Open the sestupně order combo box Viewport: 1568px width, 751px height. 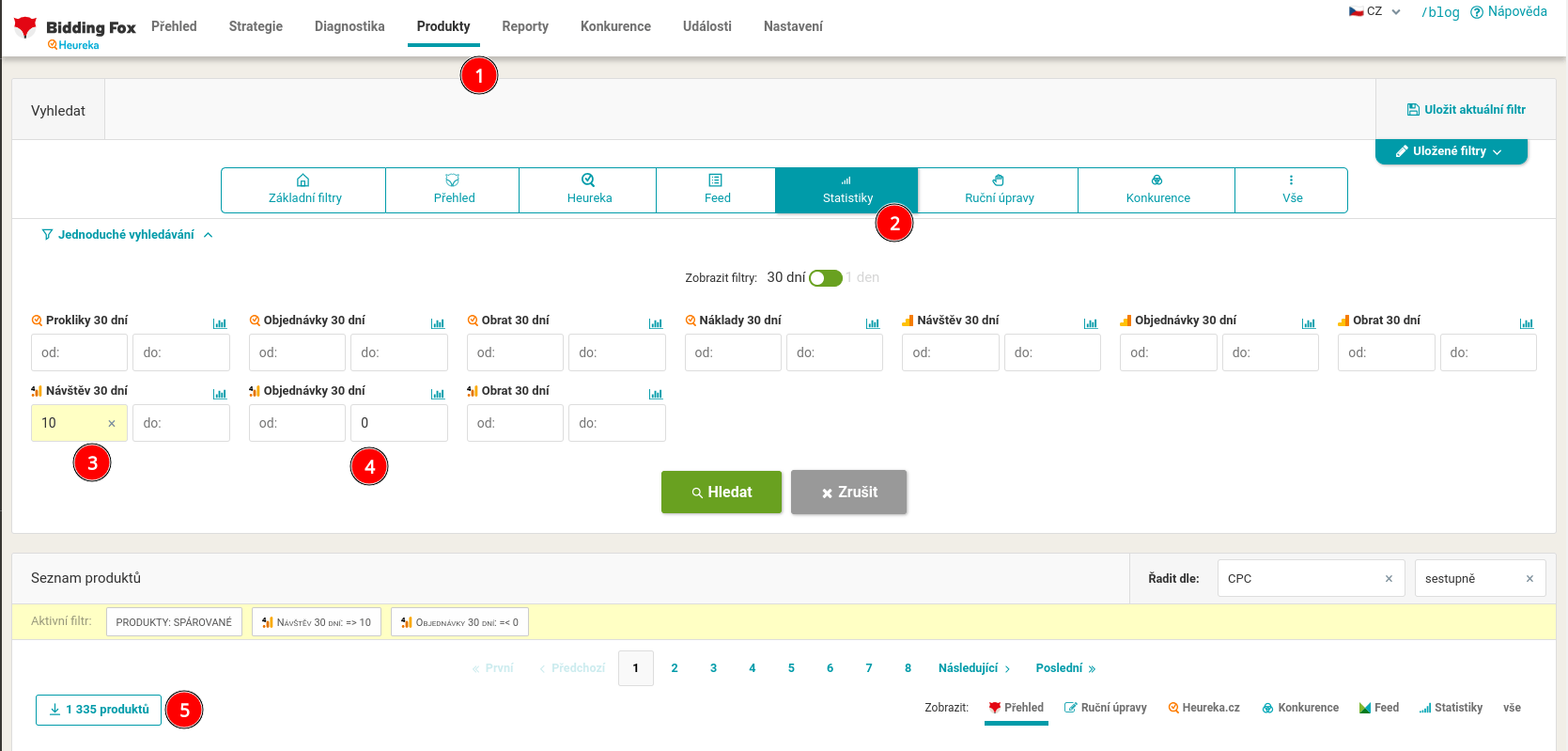click(x=1480, y=578)
